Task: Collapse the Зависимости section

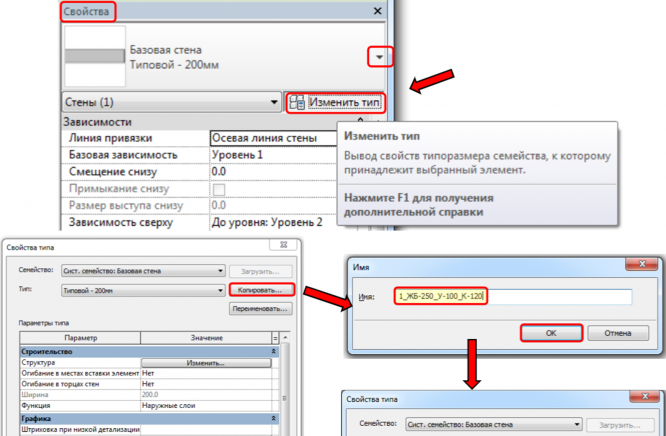Action: (x=361, y=122)
